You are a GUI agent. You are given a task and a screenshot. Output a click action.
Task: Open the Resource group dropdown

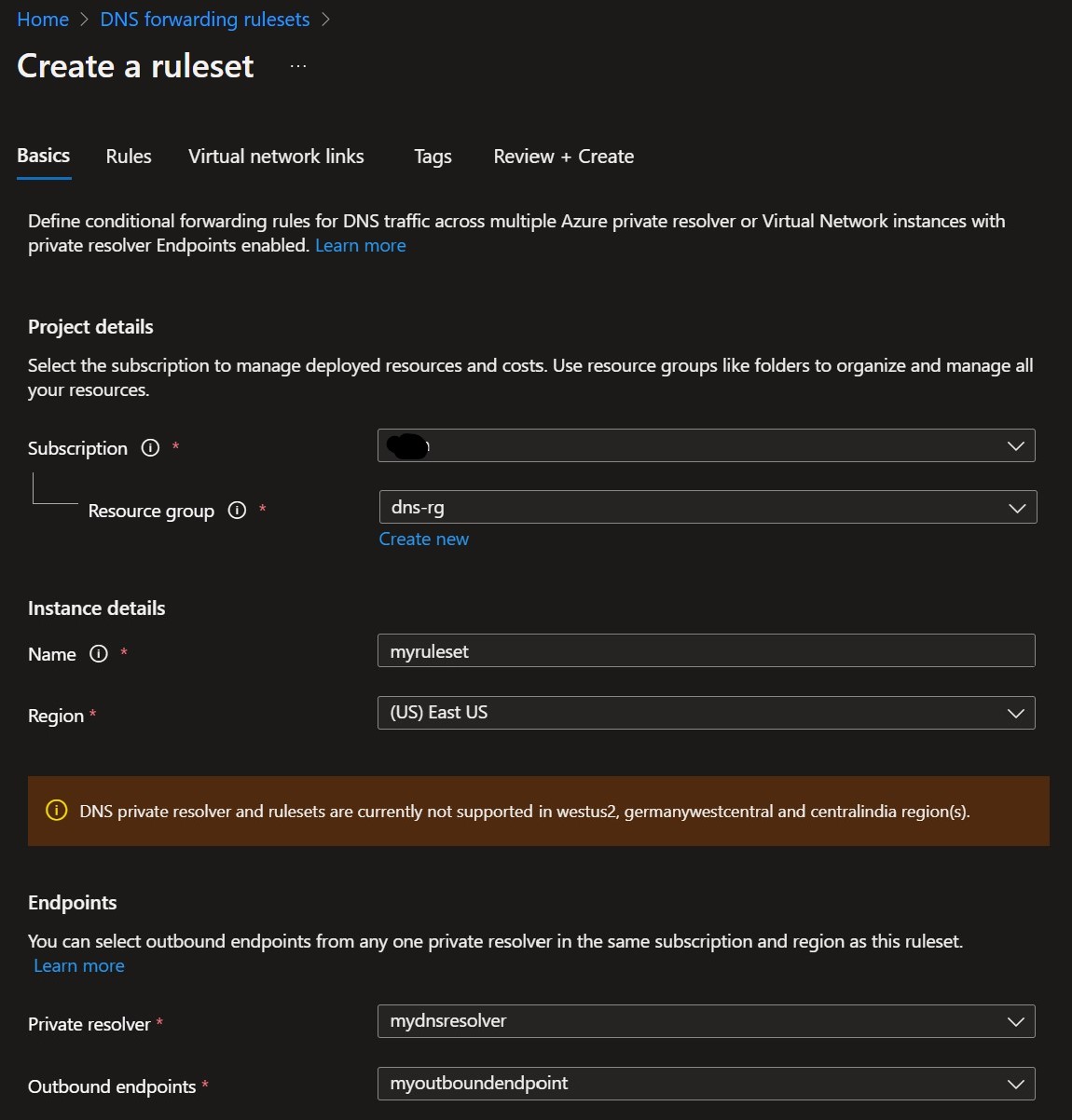click(x=1015, y=507)
